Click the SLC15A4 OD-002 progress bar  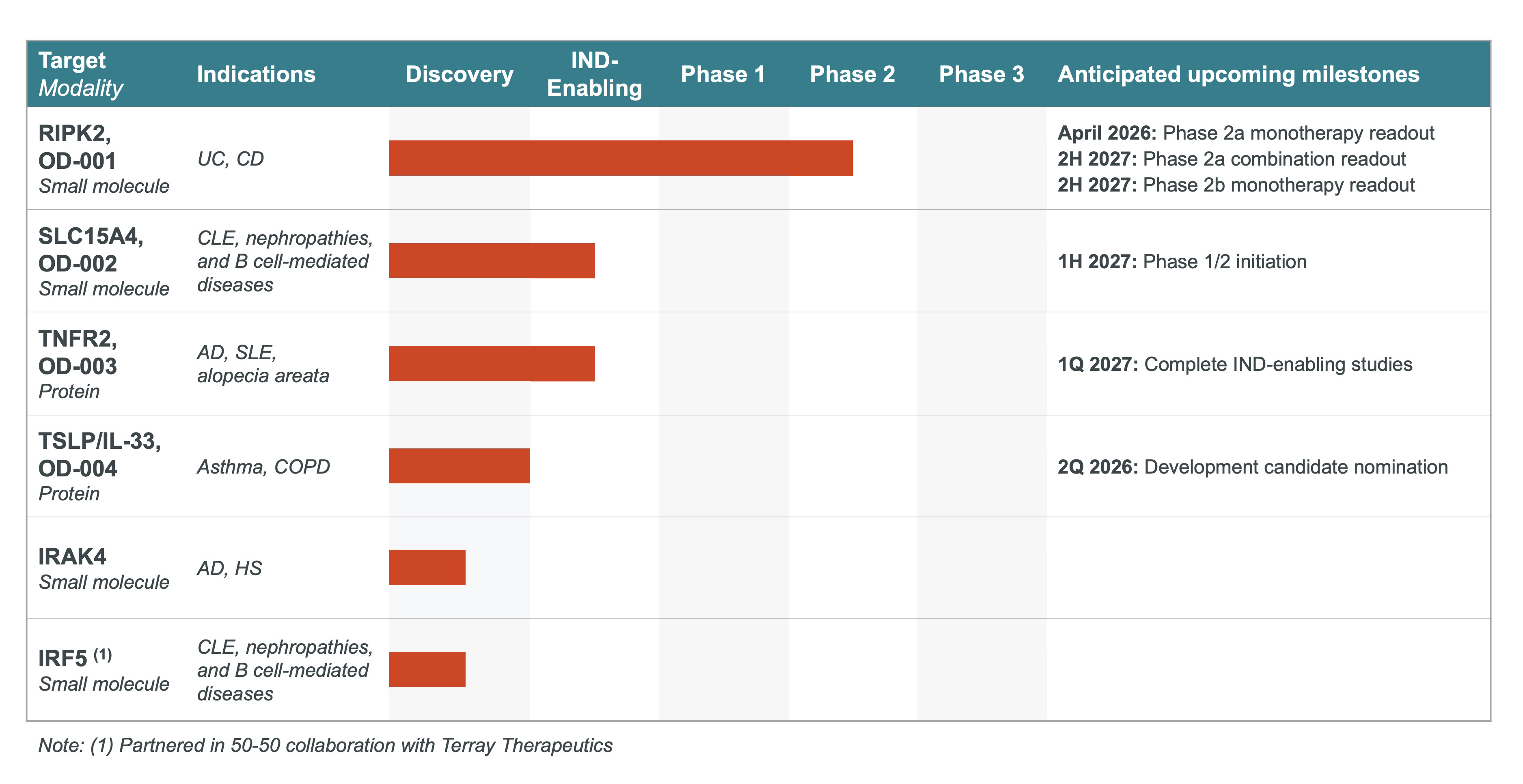click(492, 260)
